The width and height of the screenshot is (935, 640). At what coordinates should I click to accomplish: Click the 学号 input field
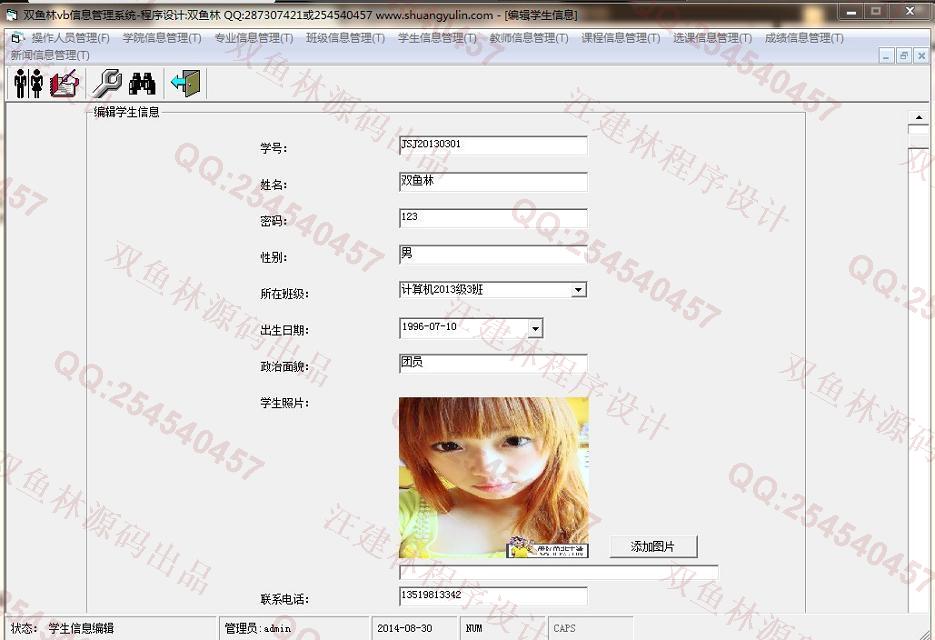[493, 146]
